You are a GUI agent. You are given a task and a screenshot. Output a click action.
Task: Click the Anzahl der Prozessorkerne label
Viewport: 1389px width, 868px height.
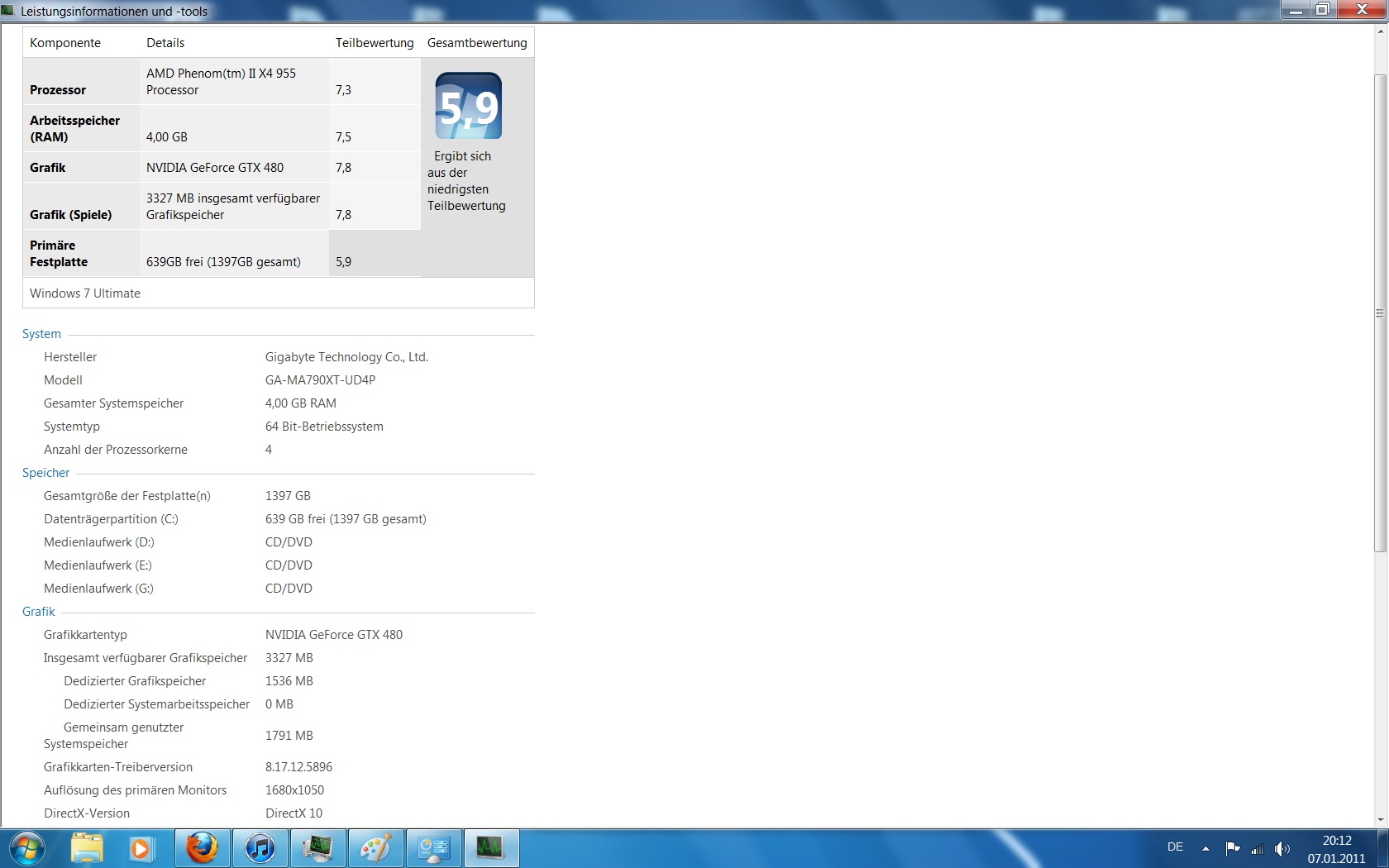tap(116, 450)
